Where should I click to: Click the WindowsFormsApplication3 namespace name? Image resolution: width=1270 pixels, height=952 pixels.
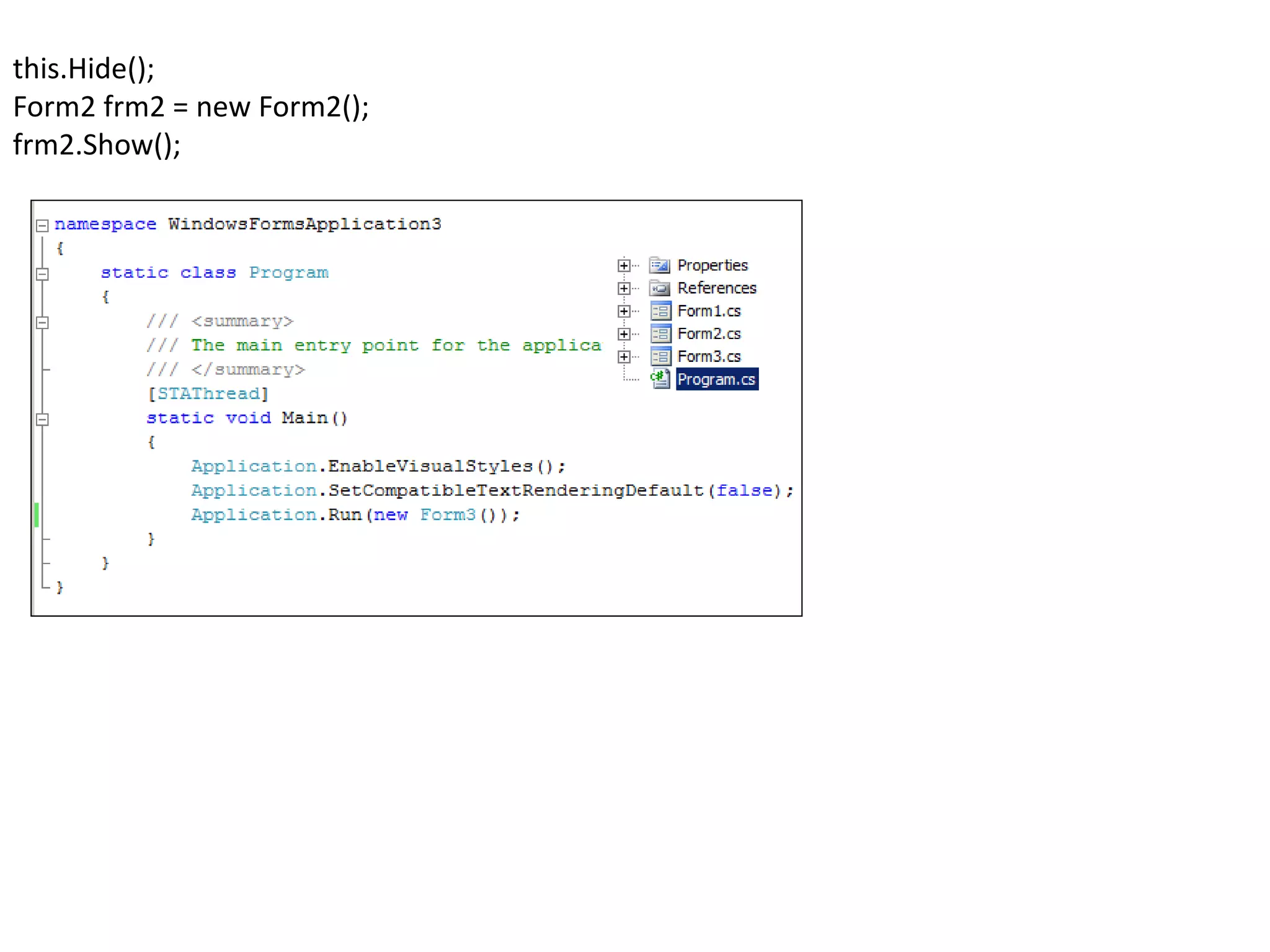(304, 224)
